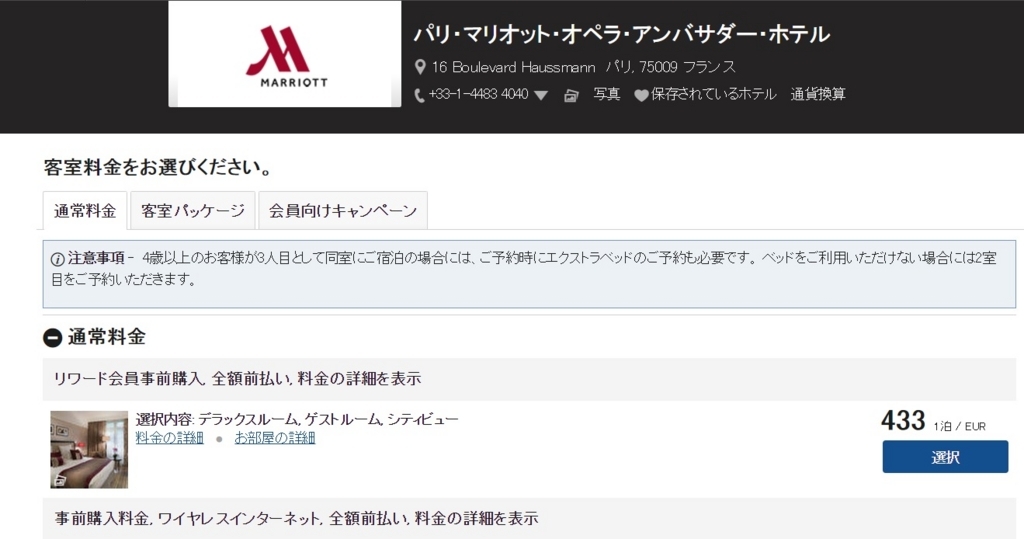This screenshot has height=539, width=1024.
Task: Switch to the 客室パッケージ tab
Action: click(193, 210)
